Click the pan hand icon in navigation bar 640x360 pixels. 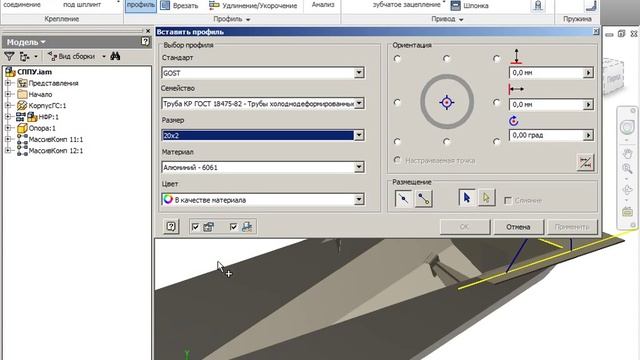click(x=627, y=154)
